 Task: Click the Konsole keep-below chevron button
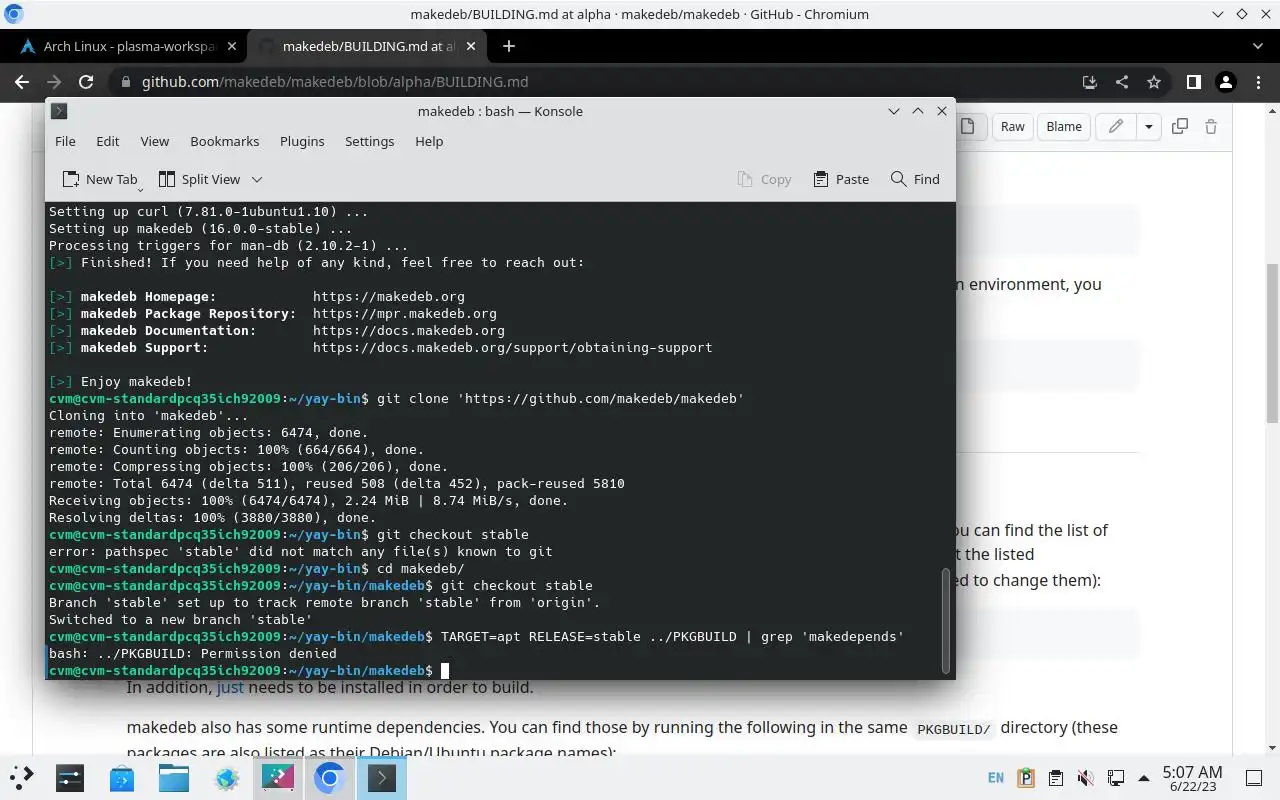click(x=894, y=111)
